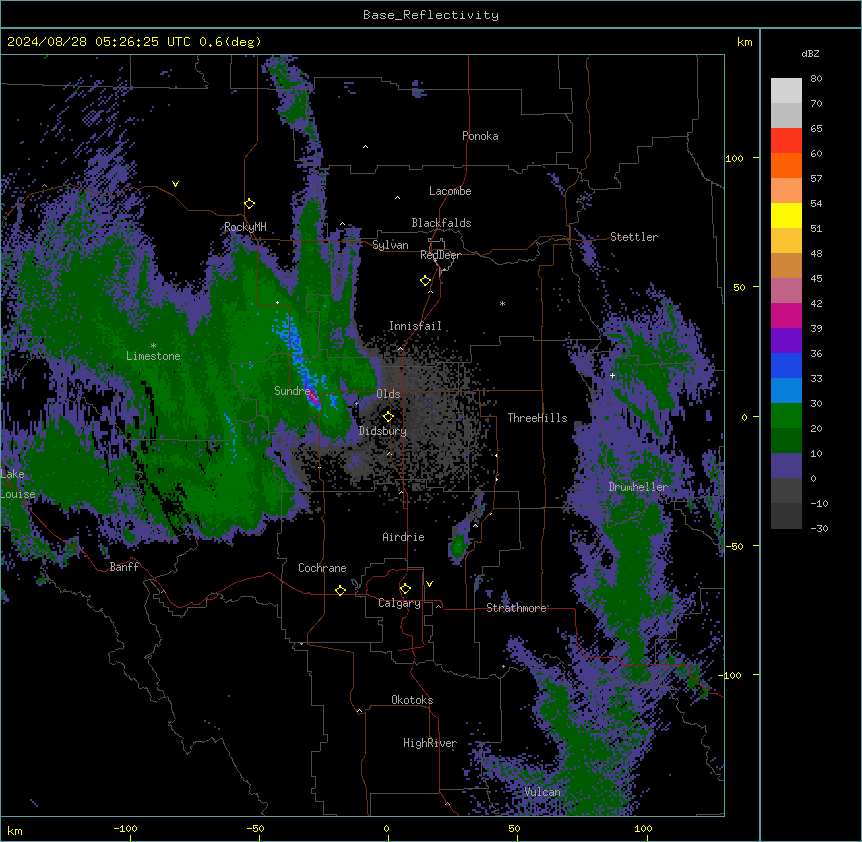Click the Lake Louise label

coord(16,484)
